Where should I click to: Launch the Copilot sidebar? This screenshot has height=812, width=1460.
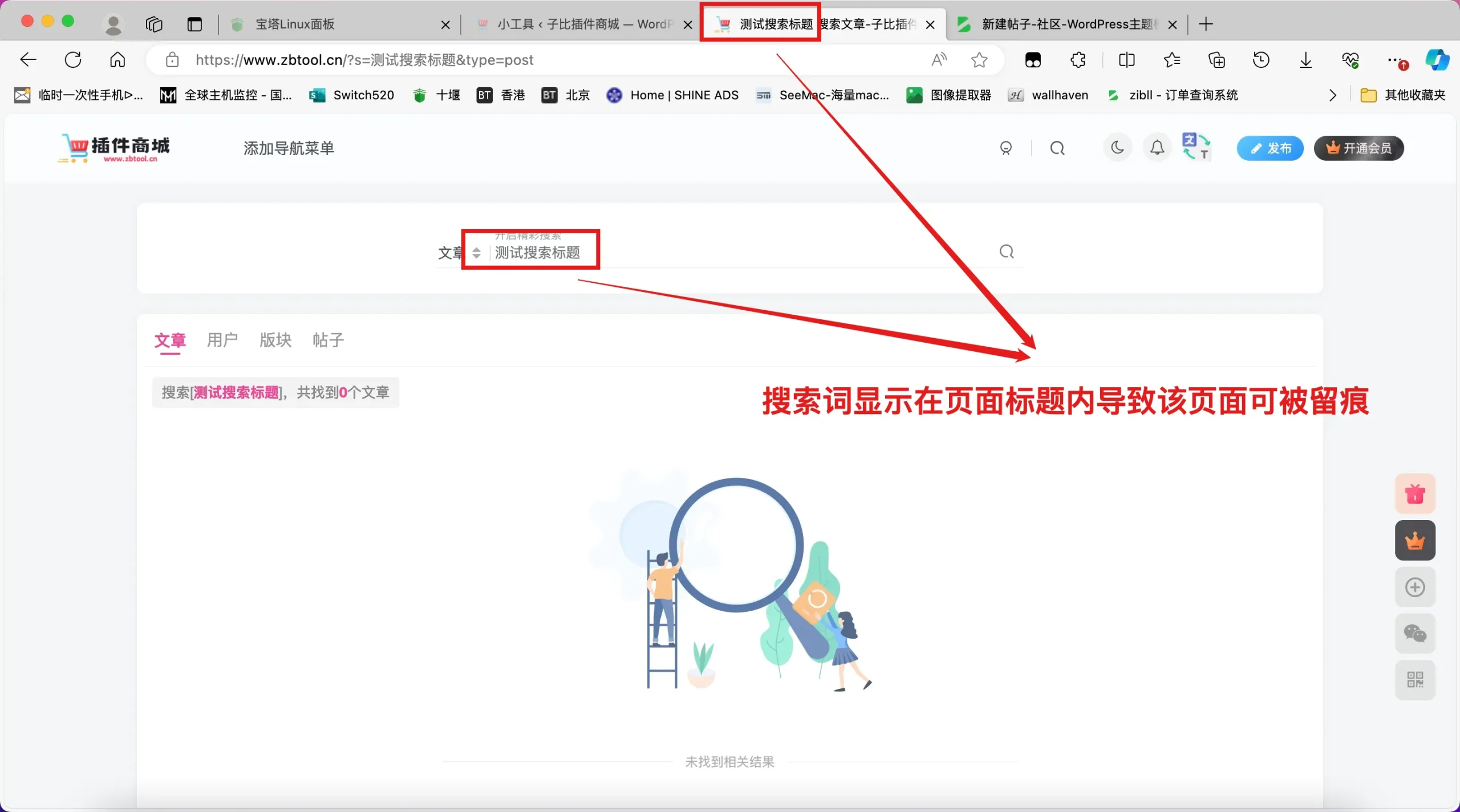pyautogui.click(x=1437, y=60)
